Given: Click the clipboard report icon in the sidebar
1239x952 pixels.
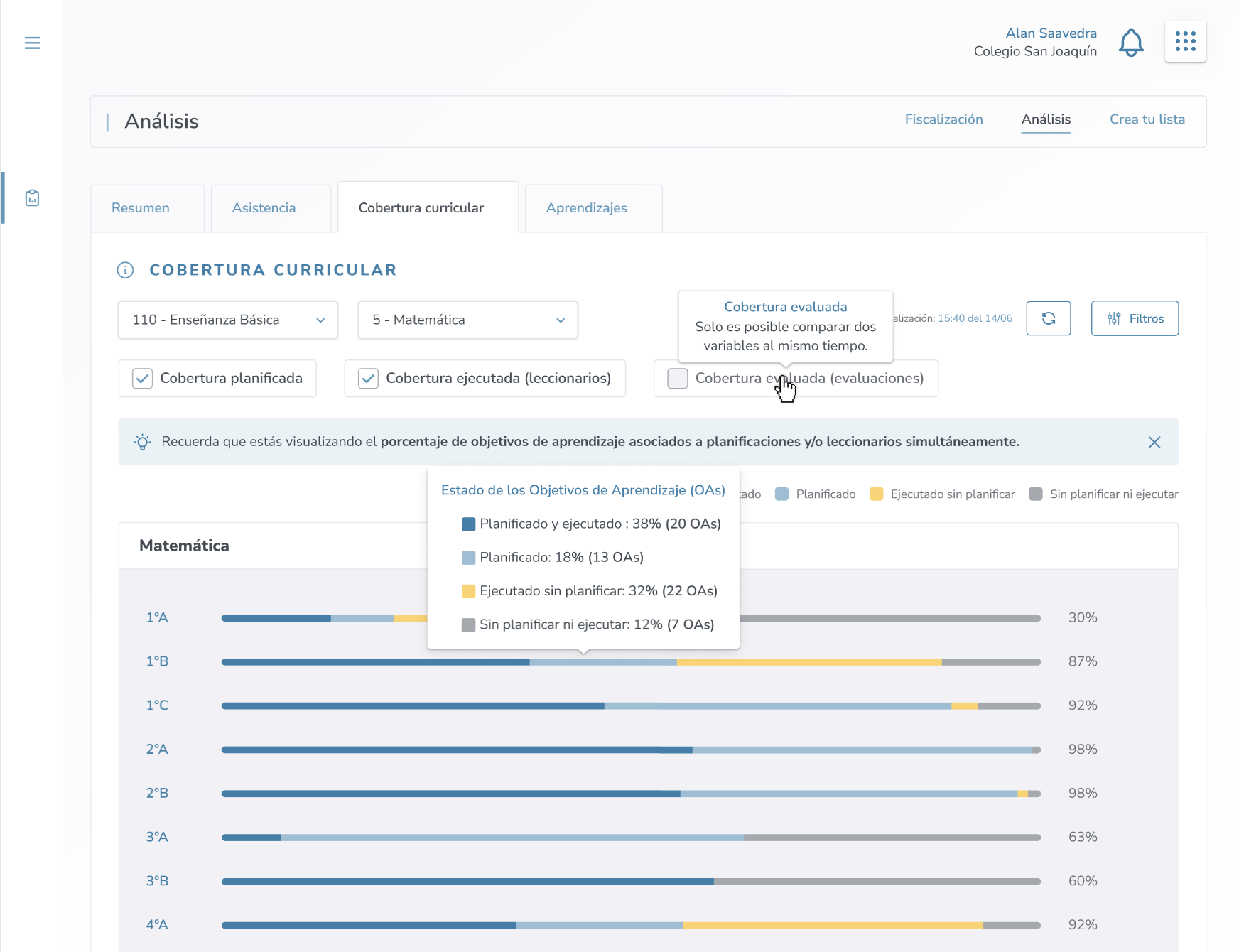Looking at the screenshot, I should [32, 198].
